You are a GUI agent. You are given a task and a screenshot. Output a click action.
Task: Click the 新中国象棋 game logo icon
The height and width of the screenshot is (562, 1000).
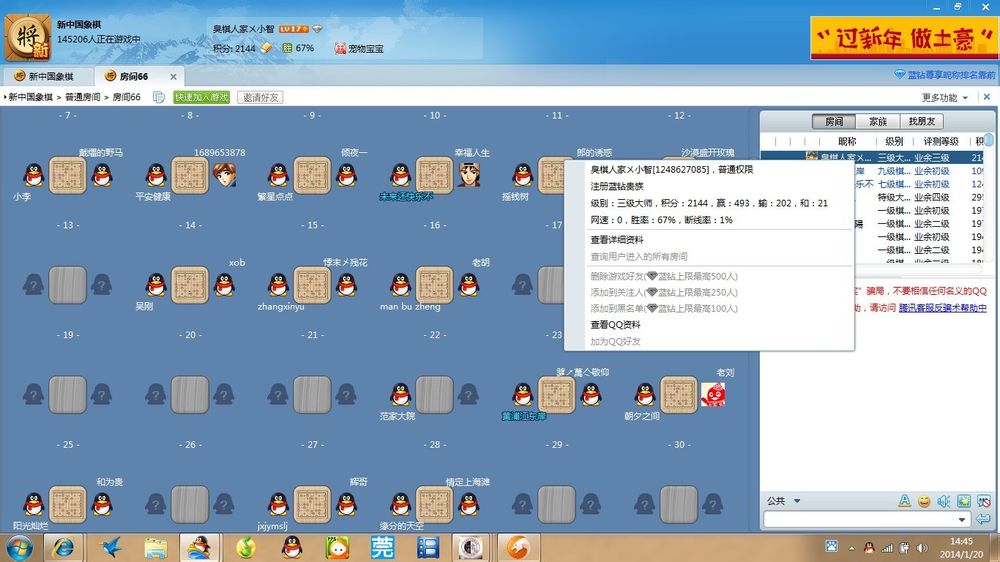[27, 38]
